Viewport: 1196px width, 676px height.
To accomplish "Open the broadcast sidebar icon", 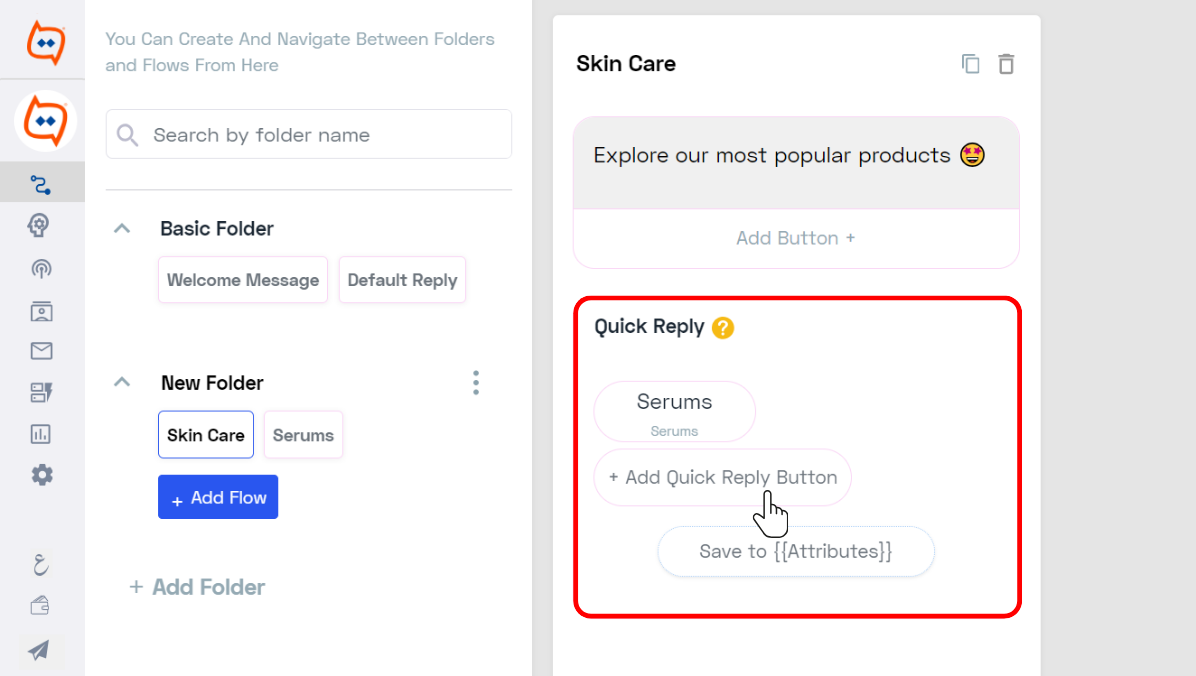I will coord(41,269).
